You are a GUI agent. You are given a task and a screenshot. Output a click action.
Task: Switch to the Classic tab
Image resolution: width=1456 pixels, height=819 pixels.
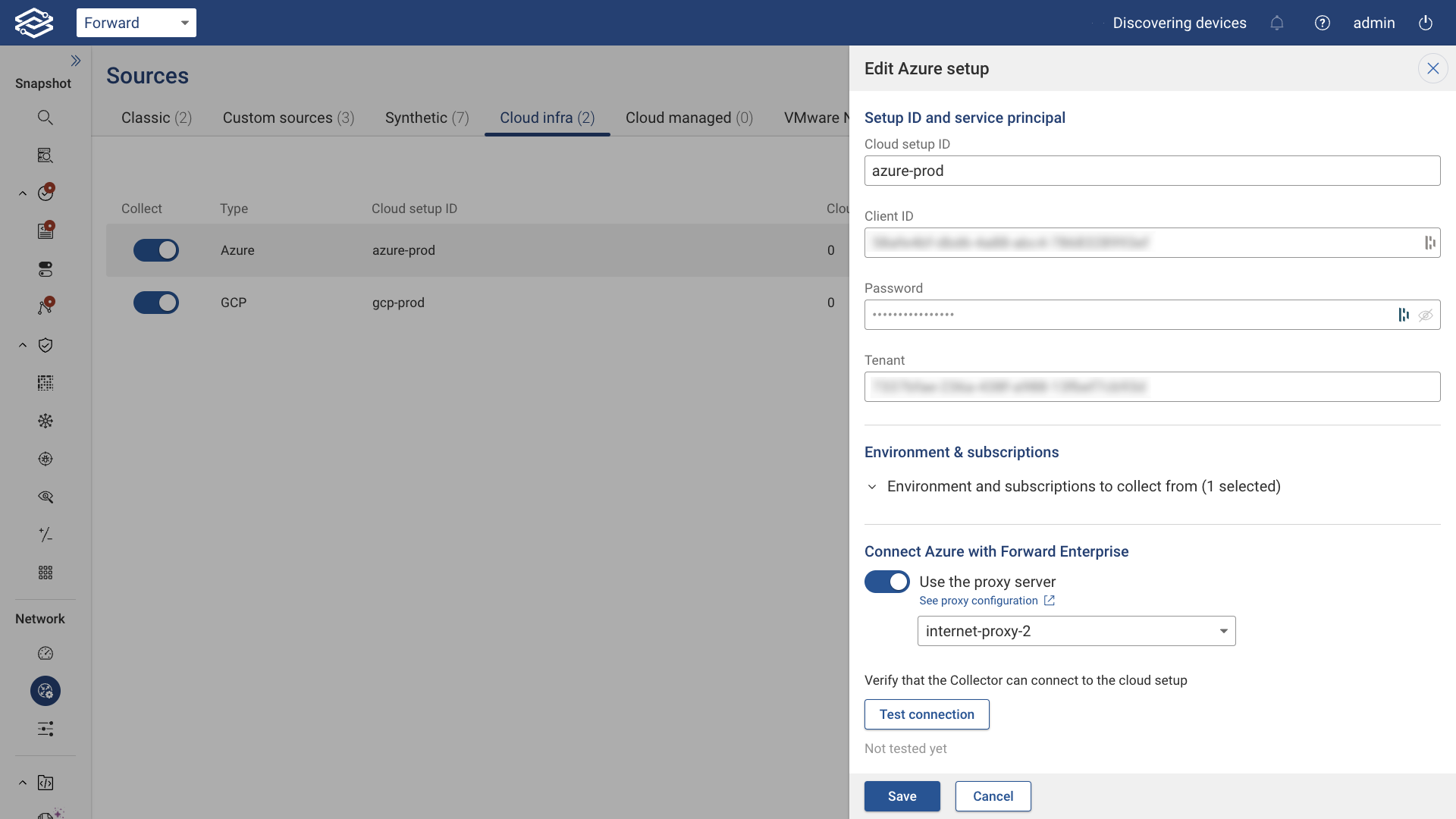pyautogui.click(x=156, y=118)
